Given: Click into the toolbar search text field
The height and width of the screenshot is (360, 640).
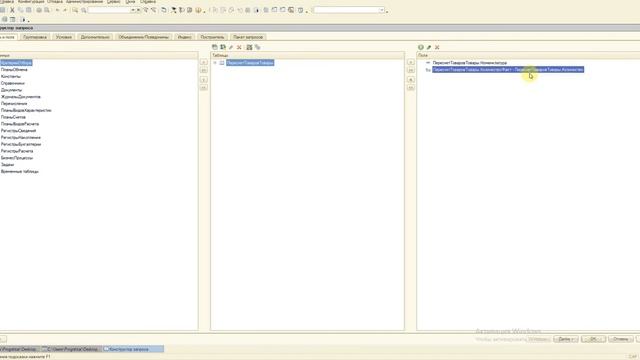Looking at the screenshot, I should (109, 10).
